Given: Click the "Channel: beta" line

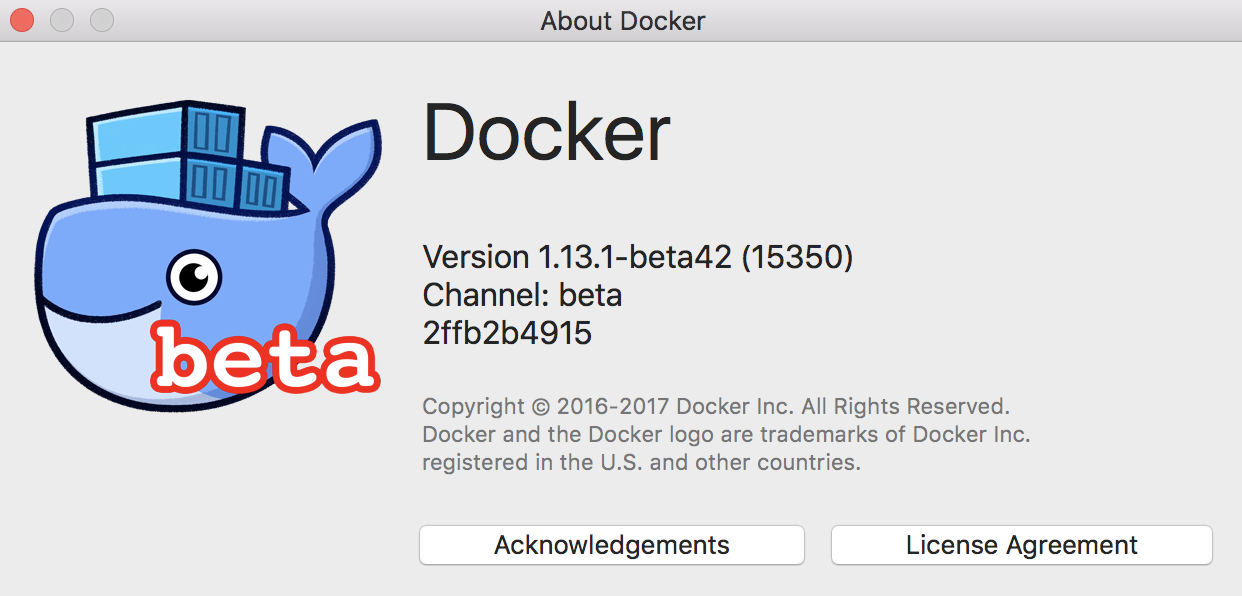Looking at the screenshot, I should 523,295.
